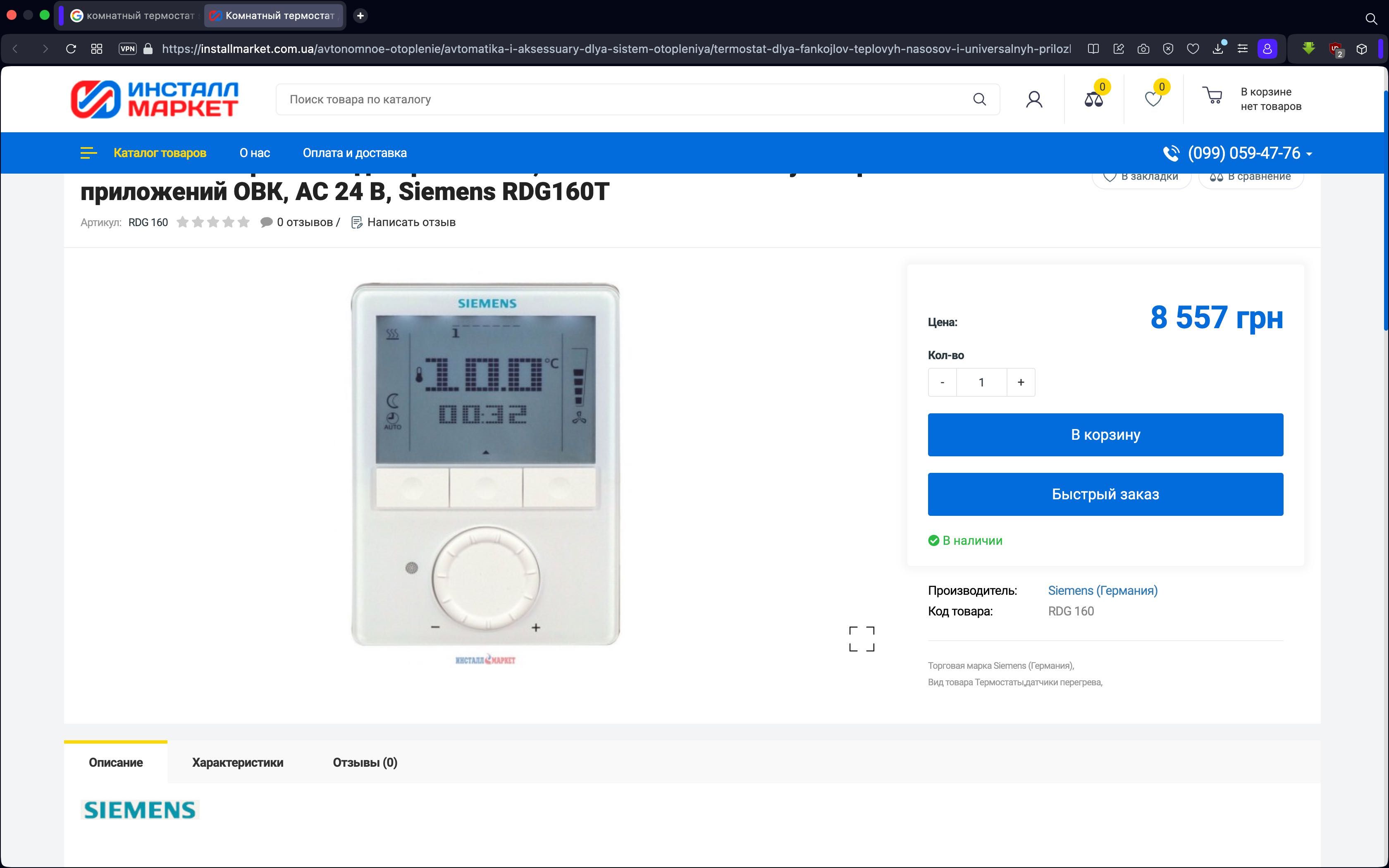This screenshot has width=1389, height=868.
Task: Click the ad blocker shield icon in address bar
Action: [1168, 49]
